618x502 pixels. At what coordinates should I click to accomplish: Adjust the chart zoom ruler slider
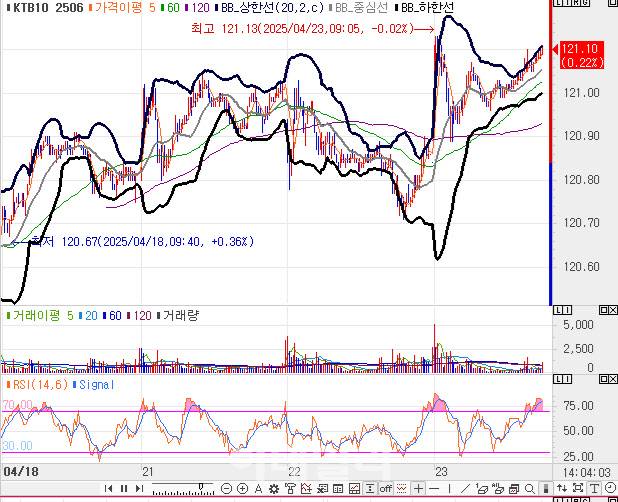click(x=184, y=489)
